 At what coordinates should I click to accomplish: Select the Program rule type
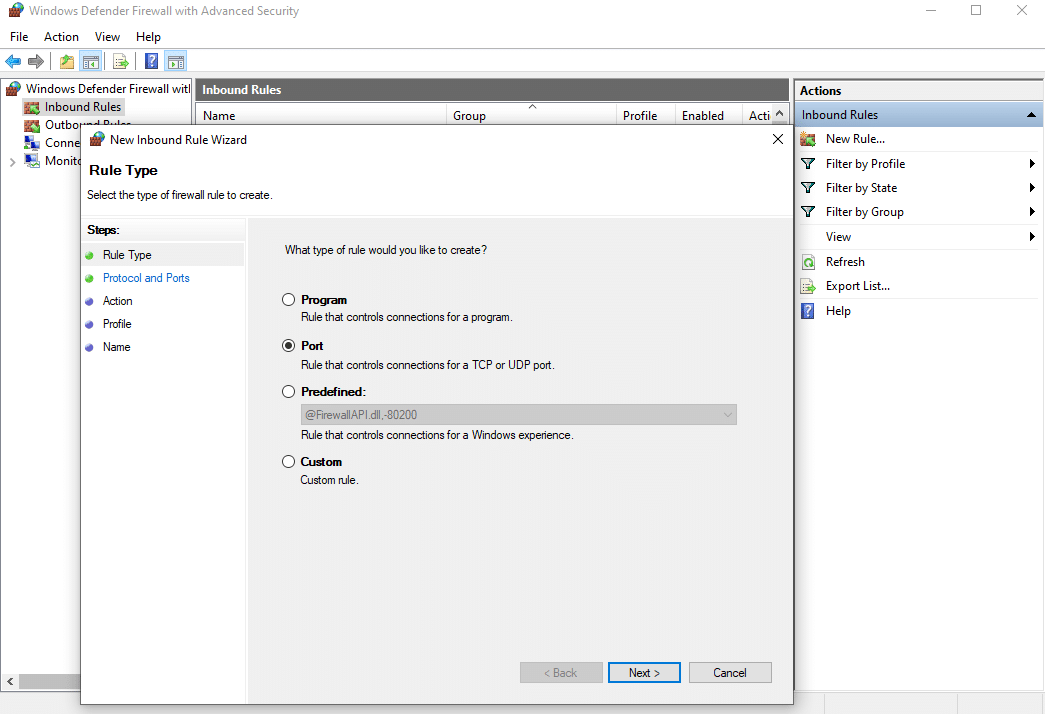(289, 300)
